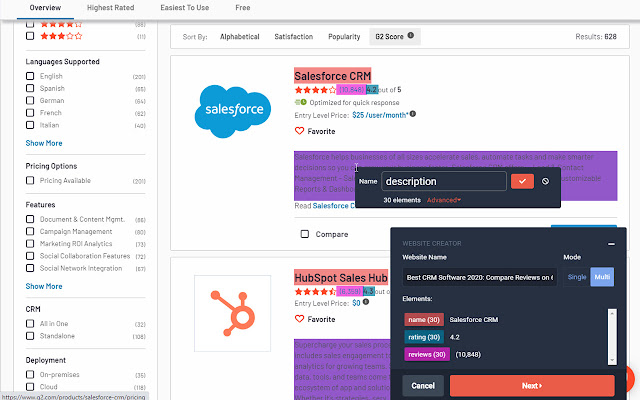Open the Salesforce CRM product title
The image size is (640, 400).
pyautogui.click(x=333, y=76)
